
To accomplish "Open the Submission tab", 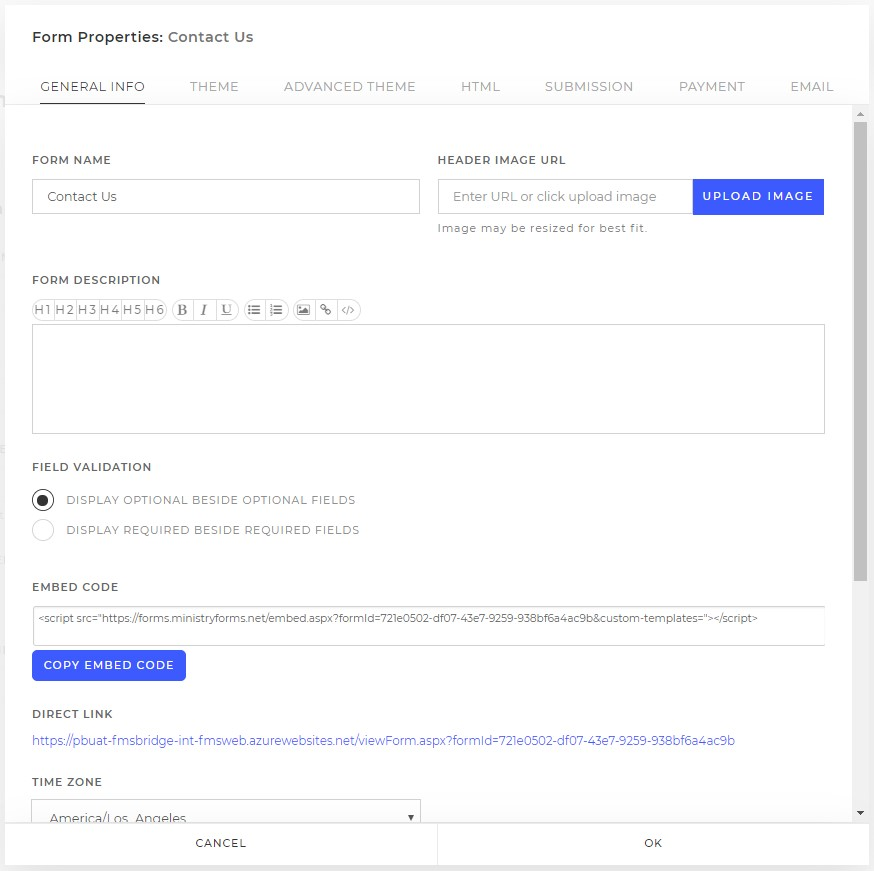I will [589, 87].
